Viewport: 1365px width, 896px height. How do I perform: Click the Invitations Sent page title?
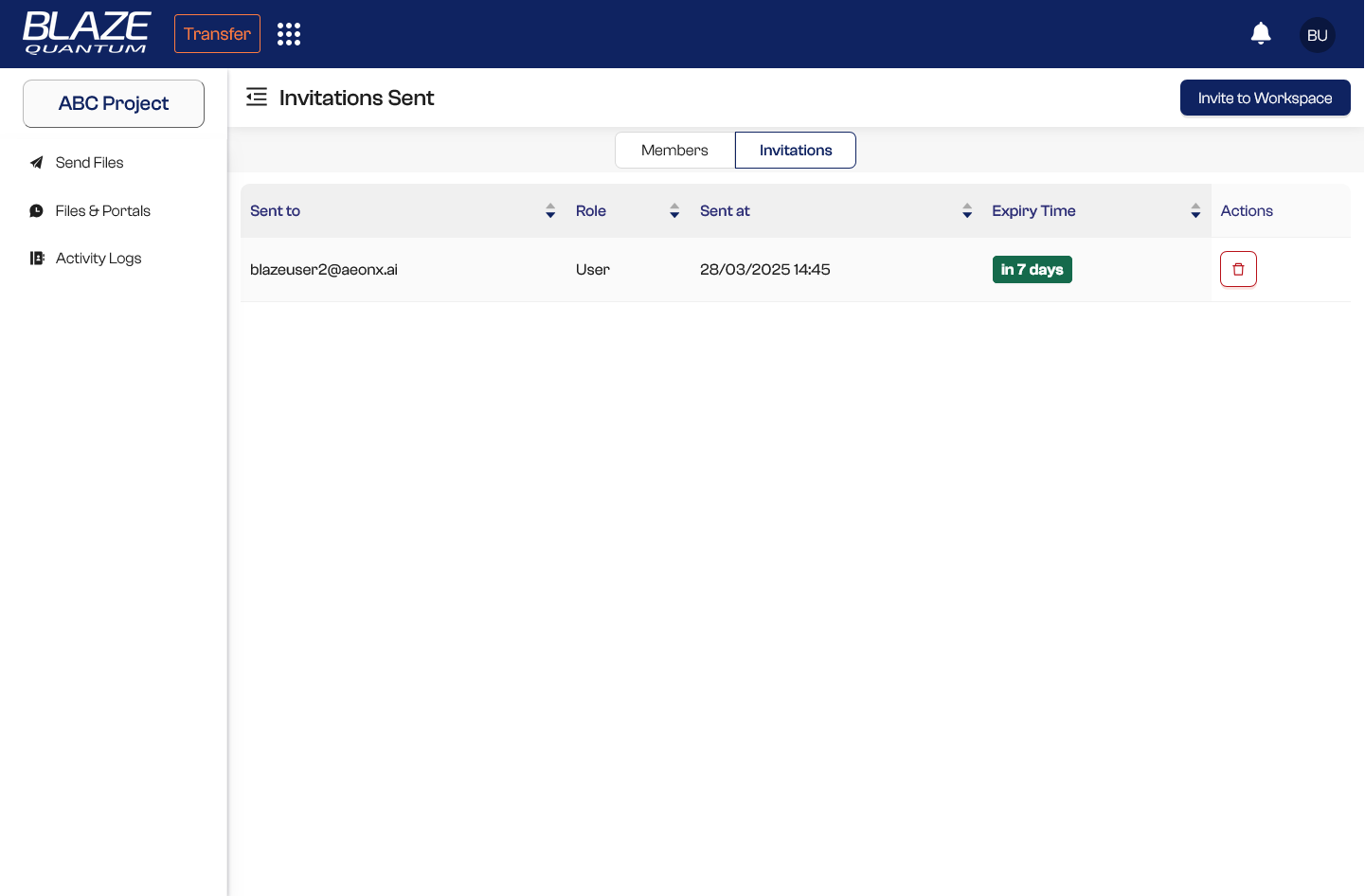(x=356, y=98)
